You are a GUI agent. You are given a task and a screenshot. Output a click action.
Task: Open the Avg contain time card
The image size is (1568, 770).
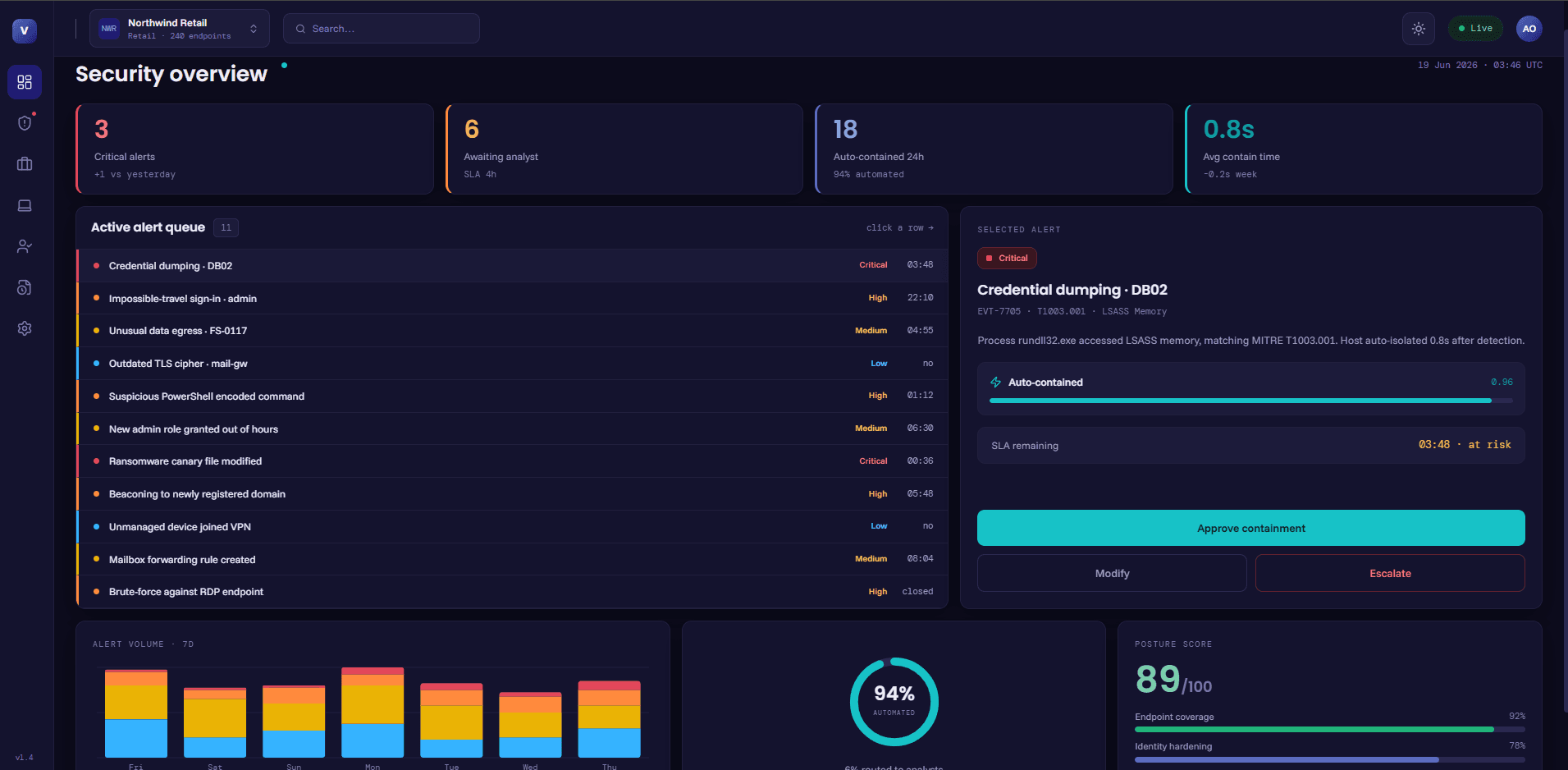pos(1364,149)
